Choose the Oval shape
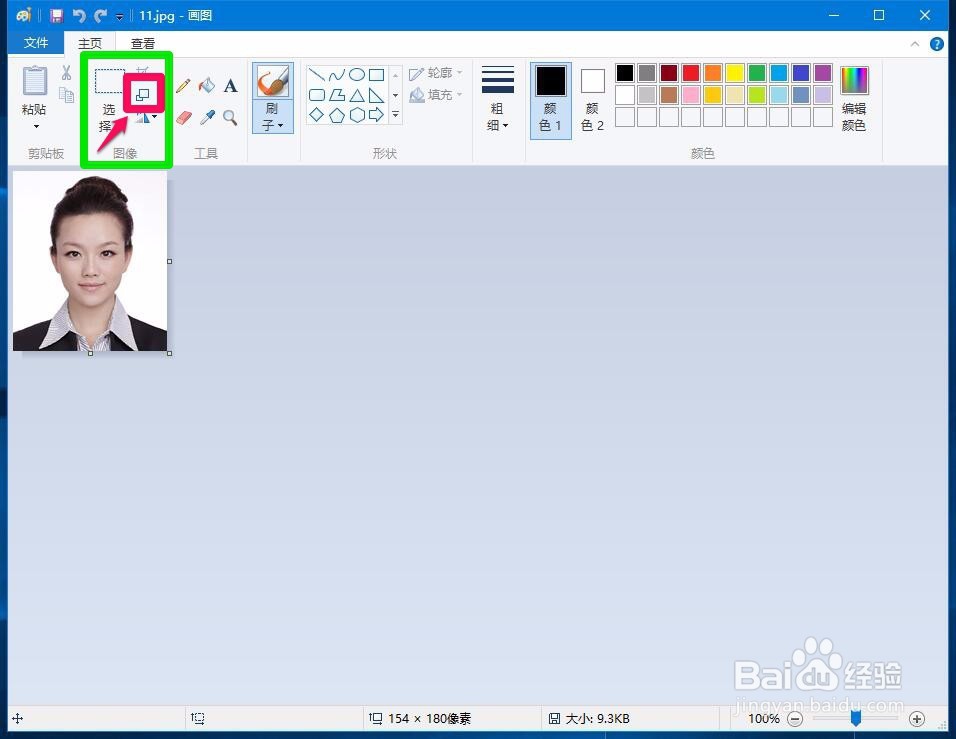Image resolution: width=956 pixels, height=739 pixels. [x=357, y=75]
